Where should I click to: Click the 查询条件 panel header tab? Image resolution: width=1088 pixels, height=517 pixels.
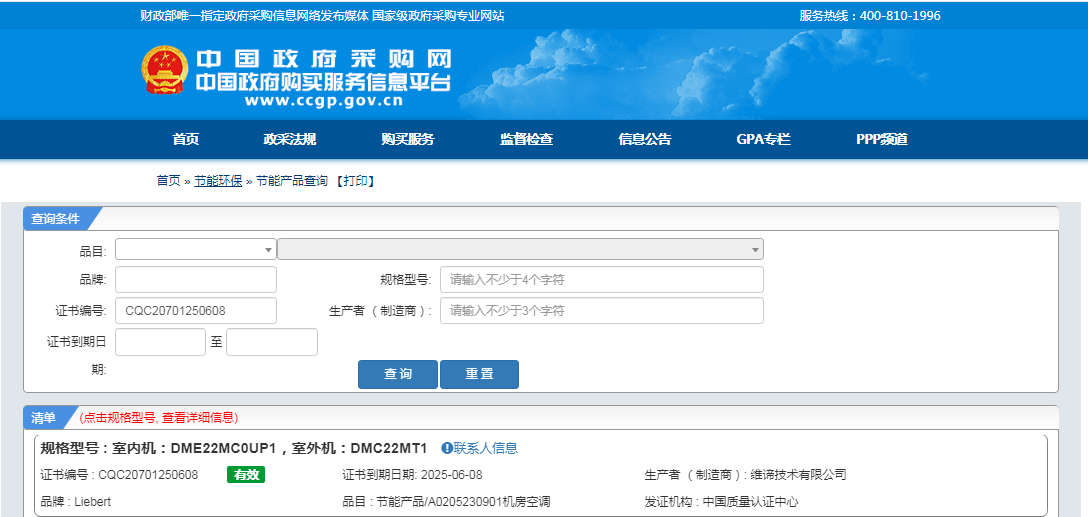(x=56, y=219)
